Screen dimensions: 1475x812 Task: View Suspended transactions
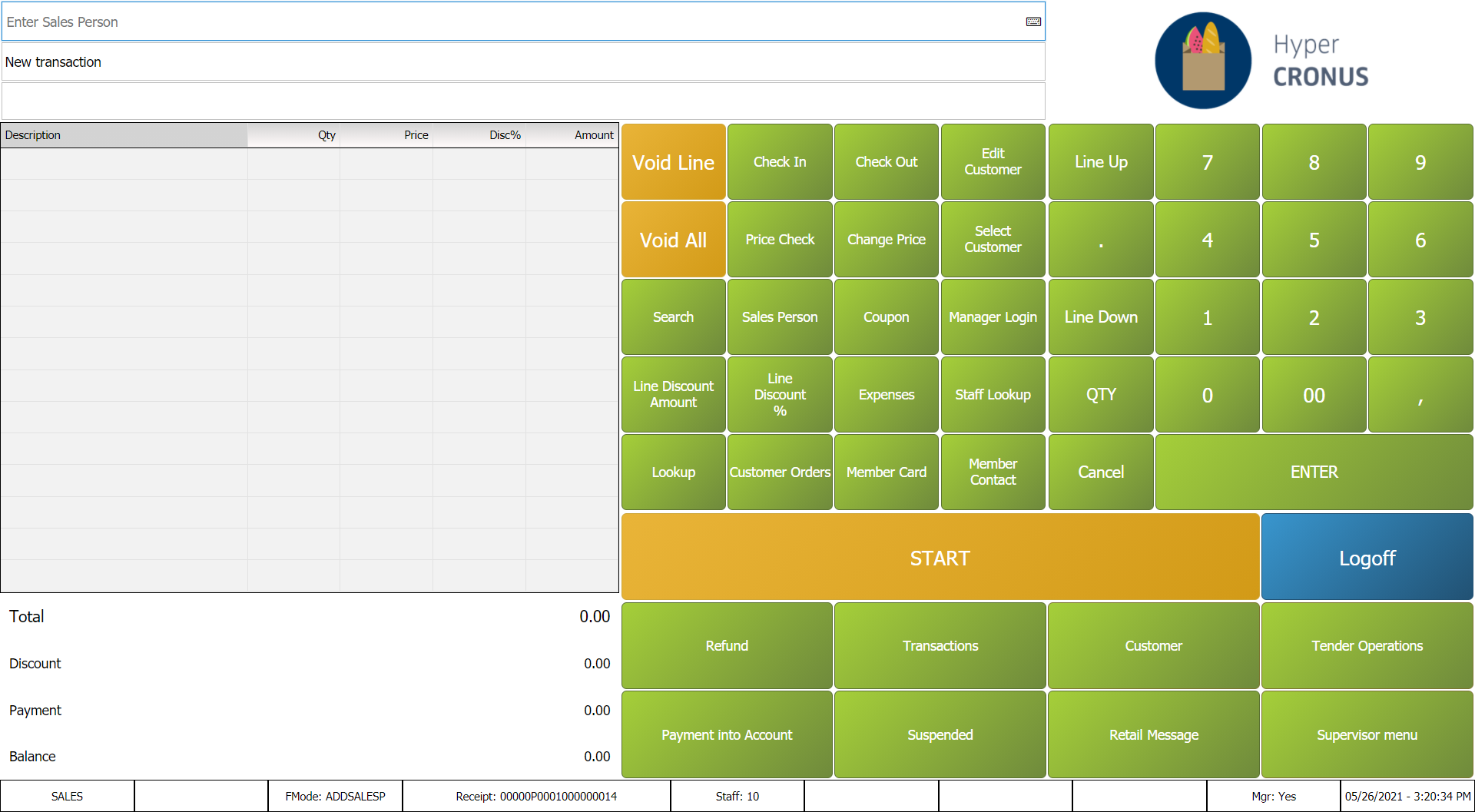(x=940, y=734)
